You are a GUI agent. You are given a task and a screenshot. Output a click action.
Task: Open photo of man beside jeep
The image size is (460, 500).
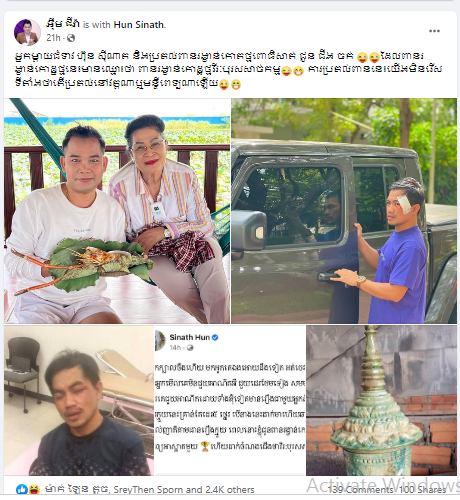(x=344, y=211)
